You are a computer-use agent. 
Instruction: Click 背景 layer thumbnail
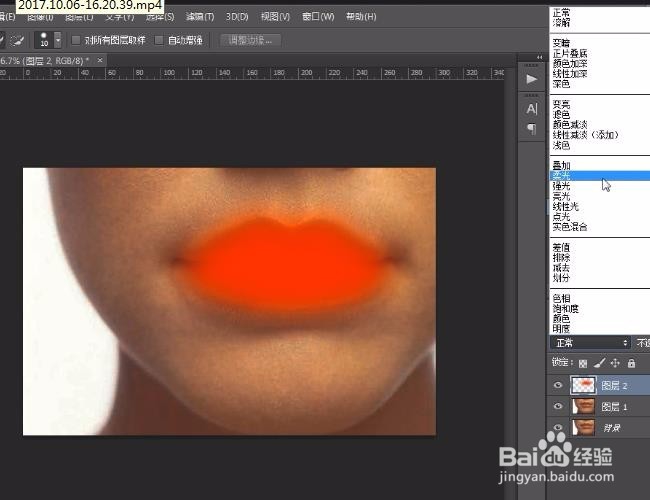point(583,427)
